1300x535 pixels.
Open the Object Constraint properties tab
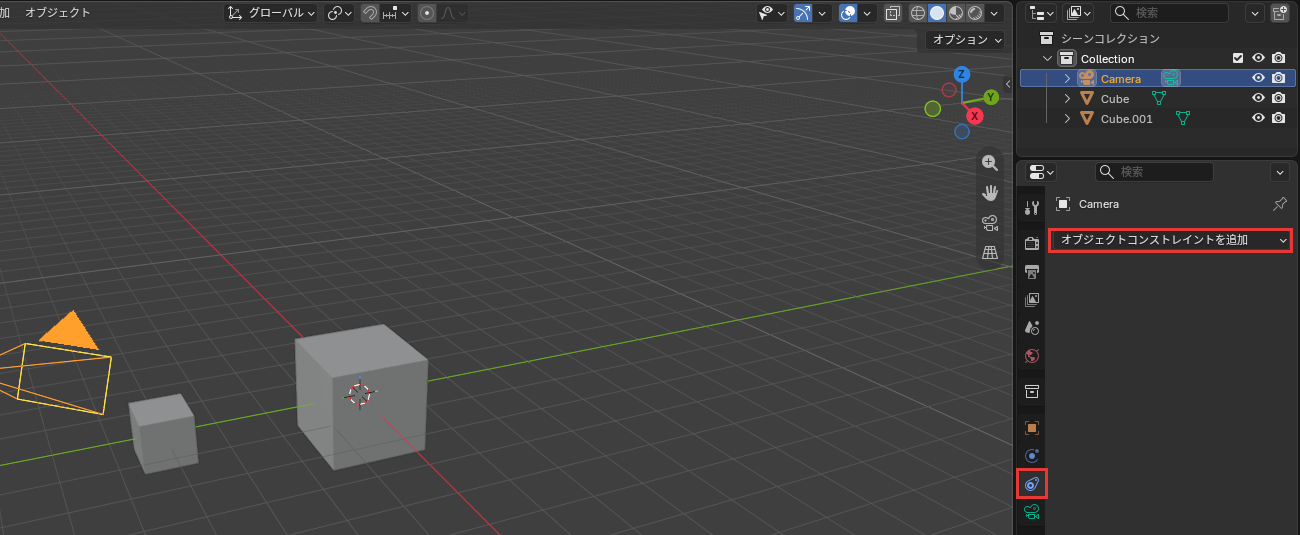coord(1033,484)
